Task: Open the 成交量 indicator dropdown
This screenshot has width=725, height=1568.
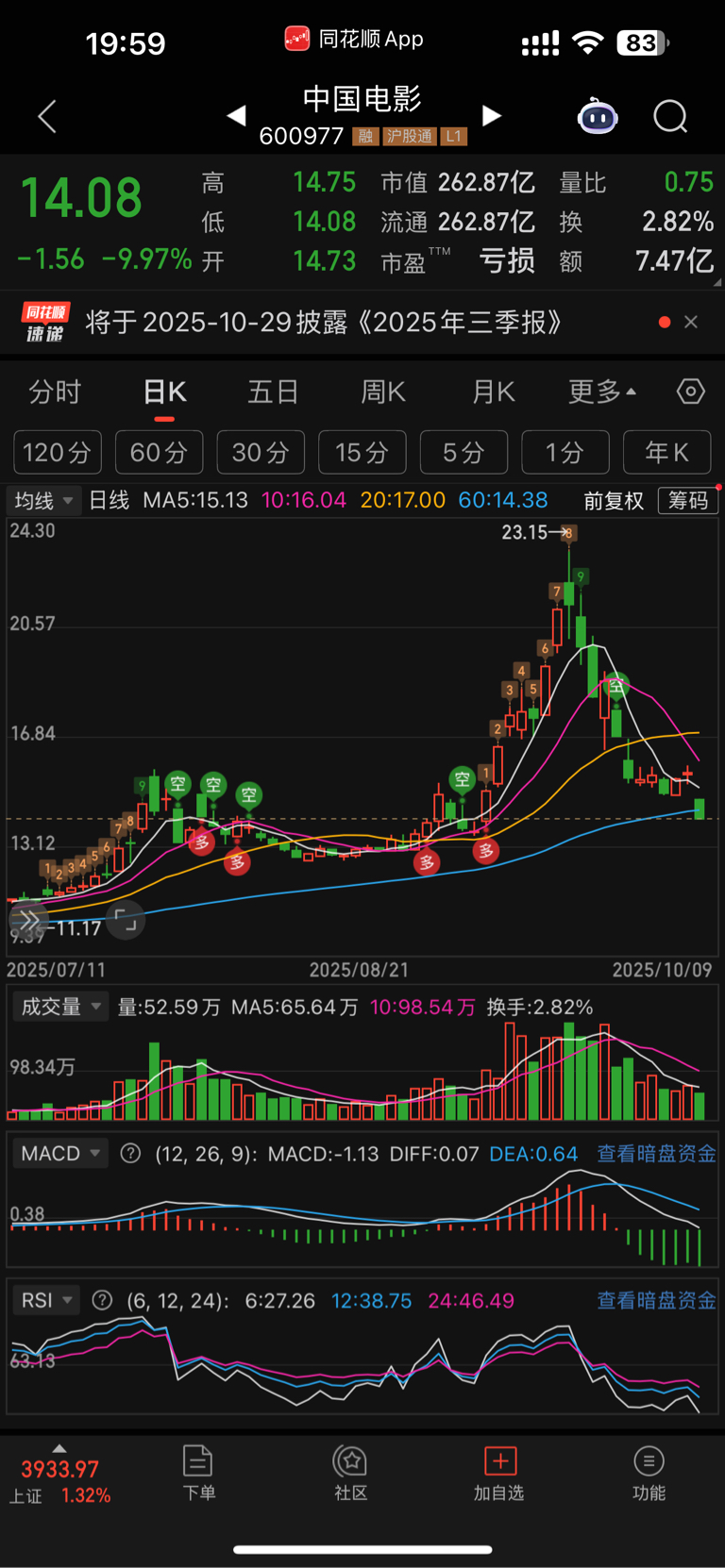Action: (x=59, y=1007)
